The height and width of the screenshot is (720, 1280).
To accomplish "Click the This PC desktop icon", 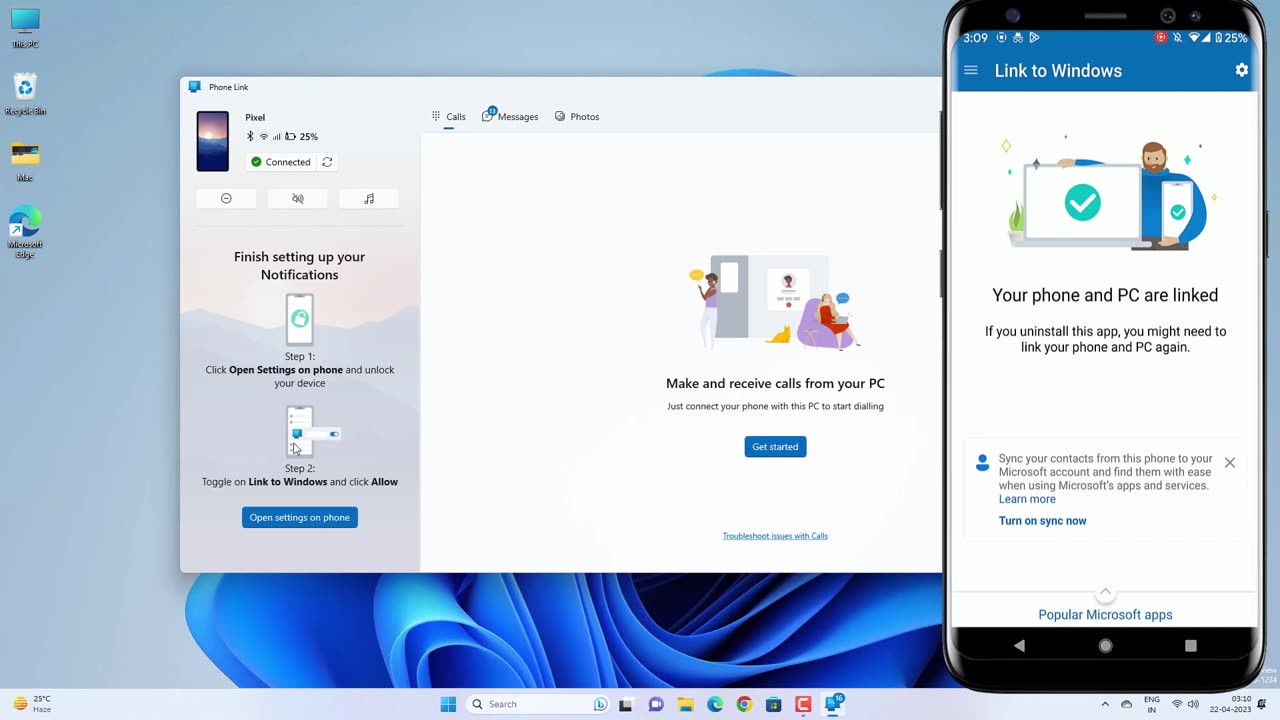I will click(x=25, y=28).
